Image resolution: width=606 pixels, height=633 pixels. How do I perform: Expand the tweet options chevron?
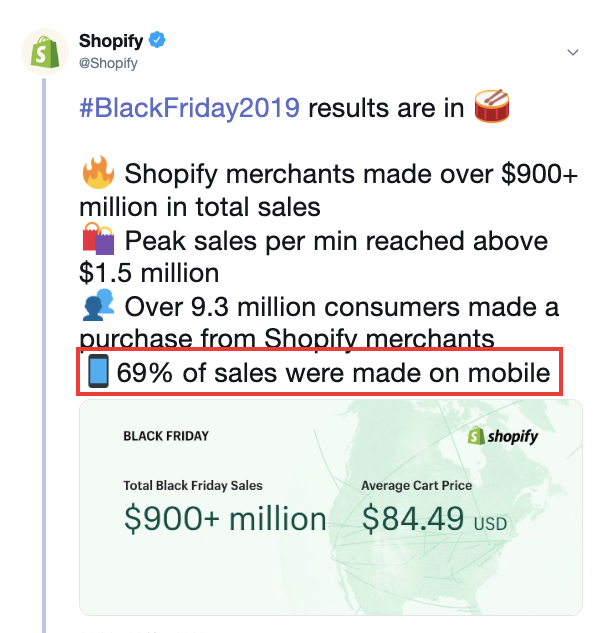point(573,52)
